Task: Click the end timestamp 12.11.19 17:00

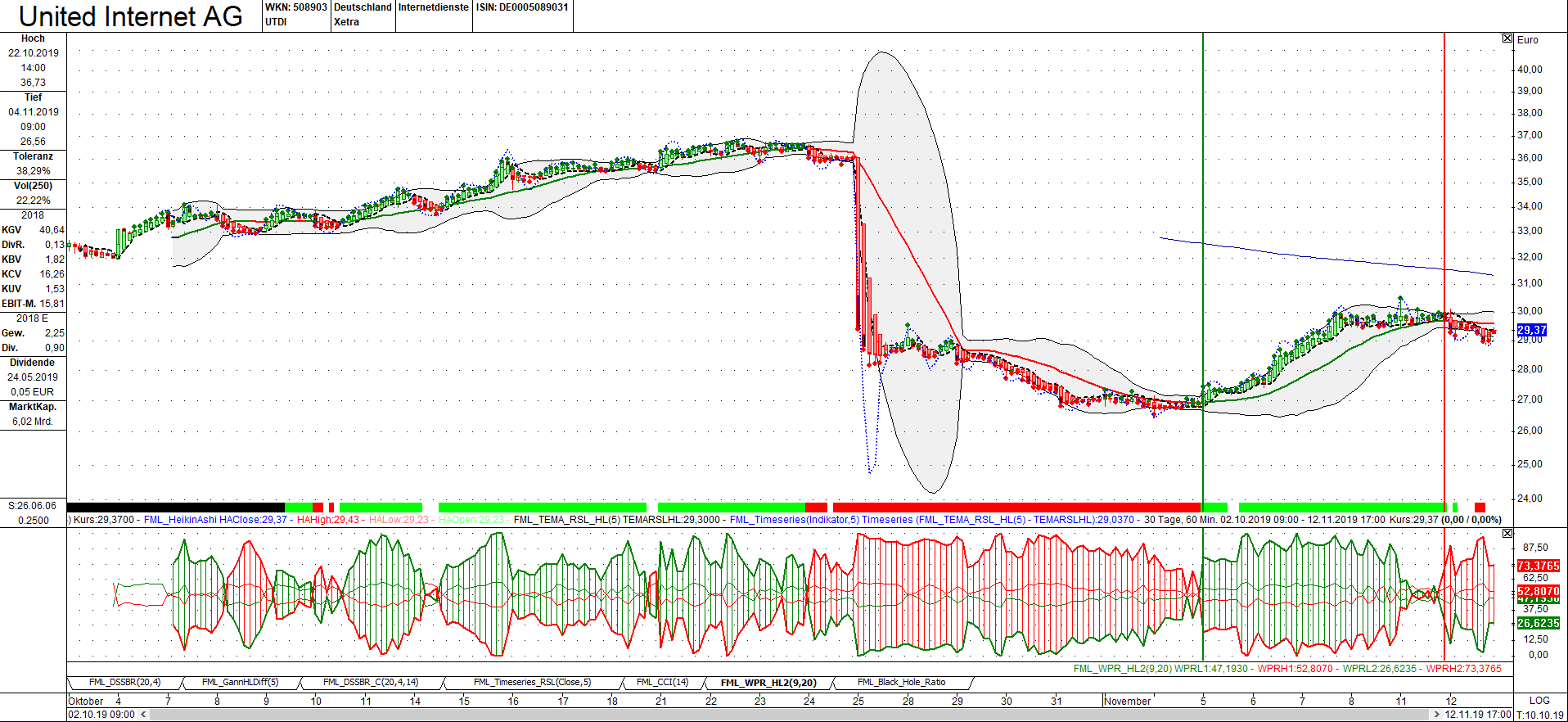Action: 1478,715
